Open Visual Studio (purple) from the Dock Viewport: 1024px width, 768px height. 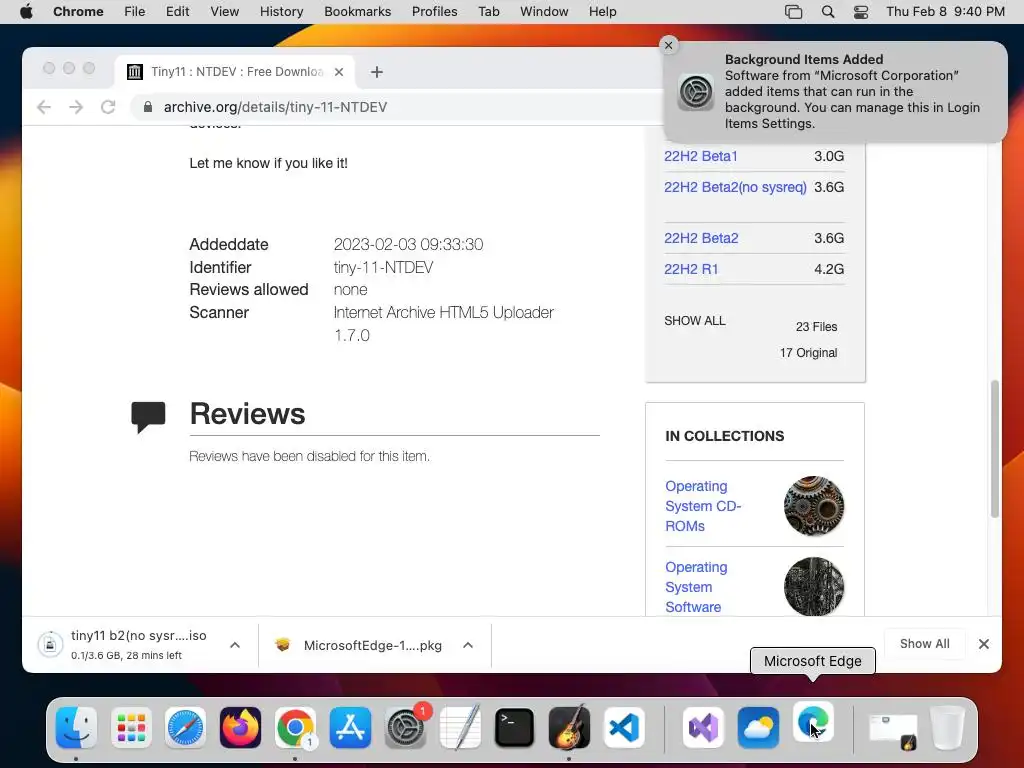point(703,727)
